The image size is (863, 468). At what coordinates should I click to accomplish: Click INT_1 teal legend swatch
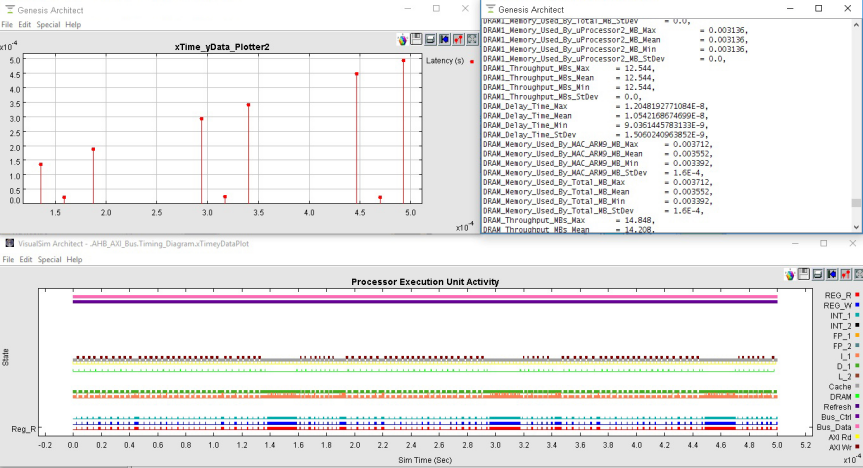(x=857, y=315)
